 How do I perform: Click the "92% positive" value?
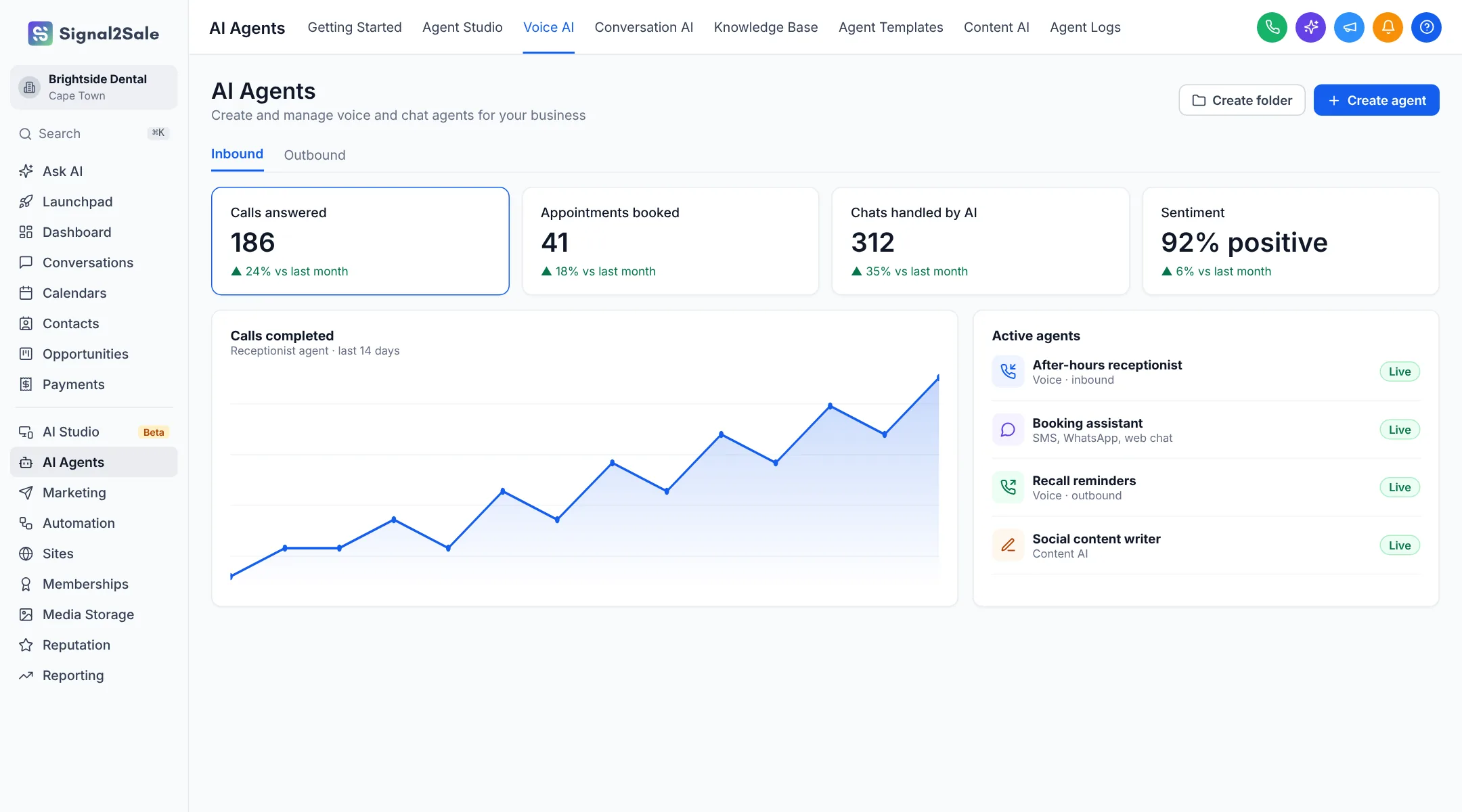point(1244,242)
